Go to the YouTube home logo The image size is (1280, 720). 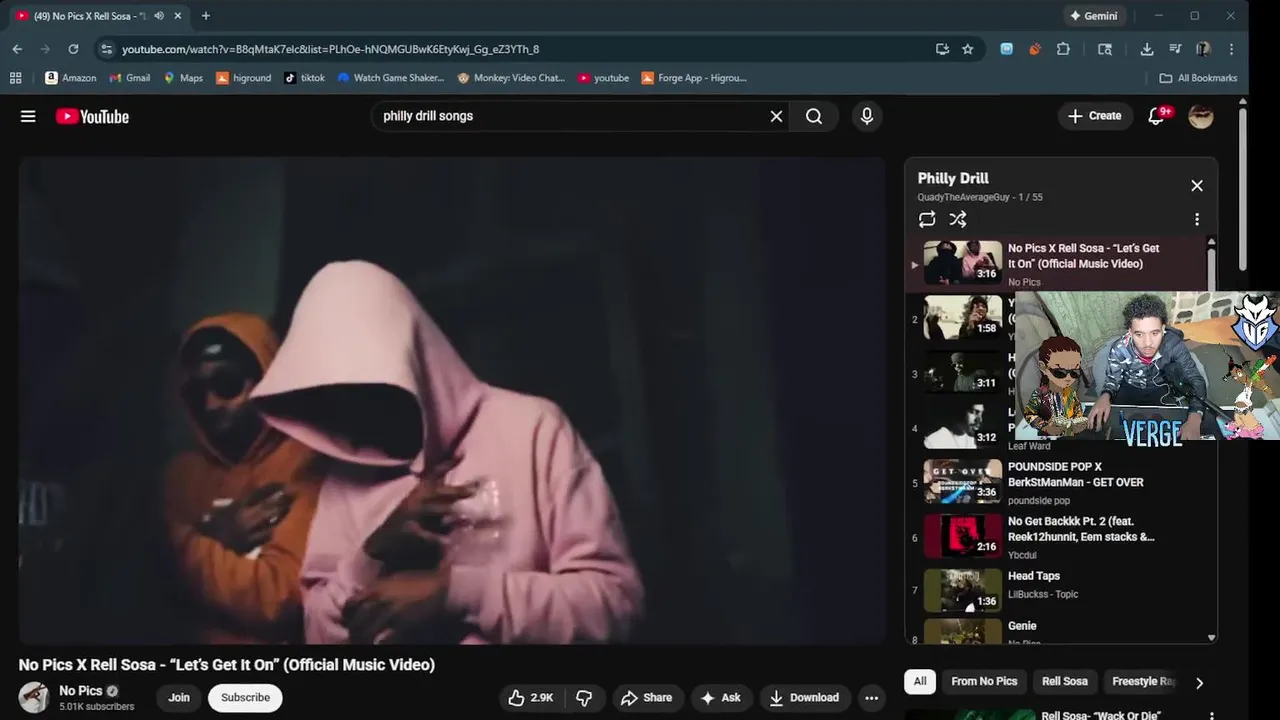tap(92, 116)
